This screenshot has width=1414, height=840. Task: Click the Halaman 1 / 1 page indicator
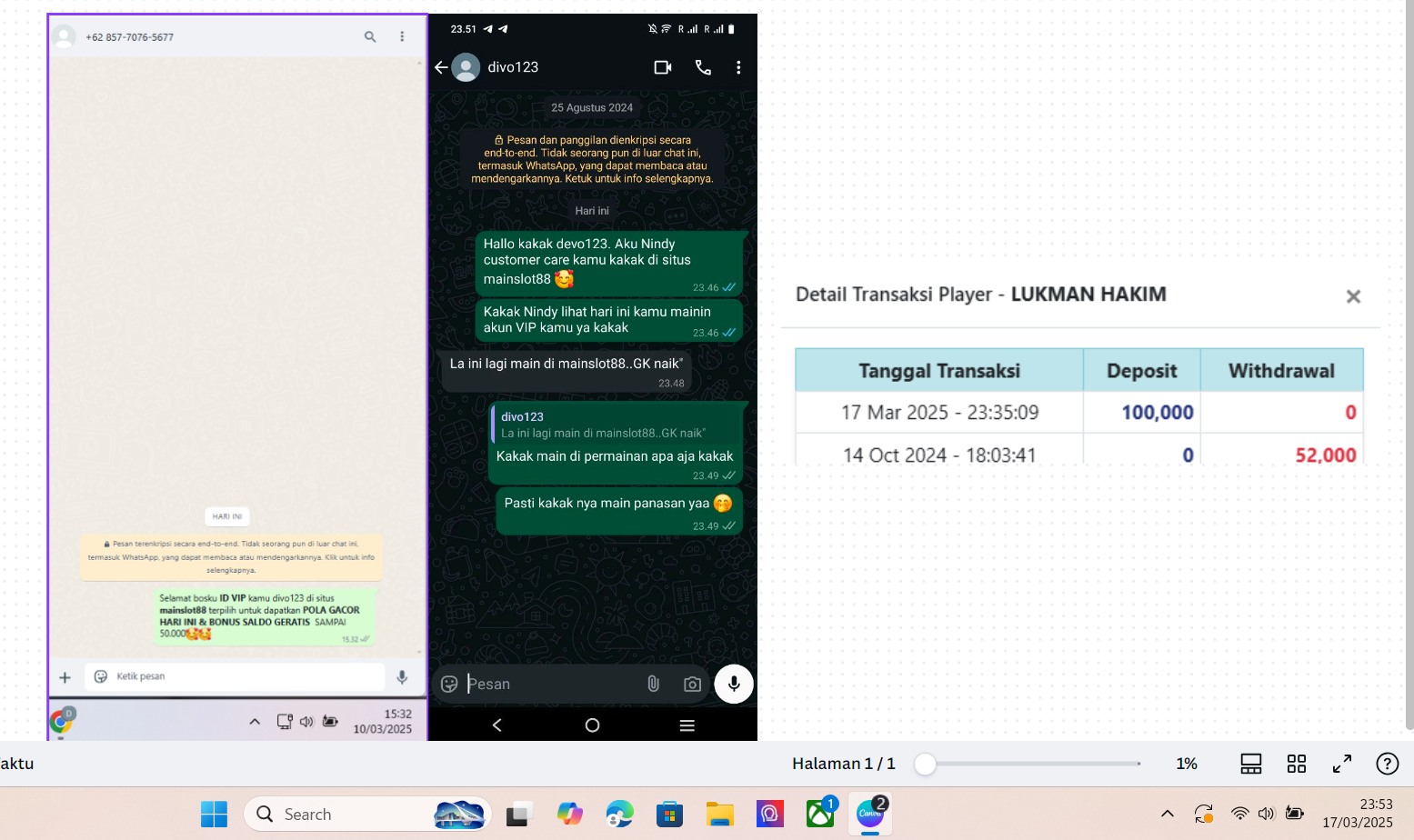844,764
